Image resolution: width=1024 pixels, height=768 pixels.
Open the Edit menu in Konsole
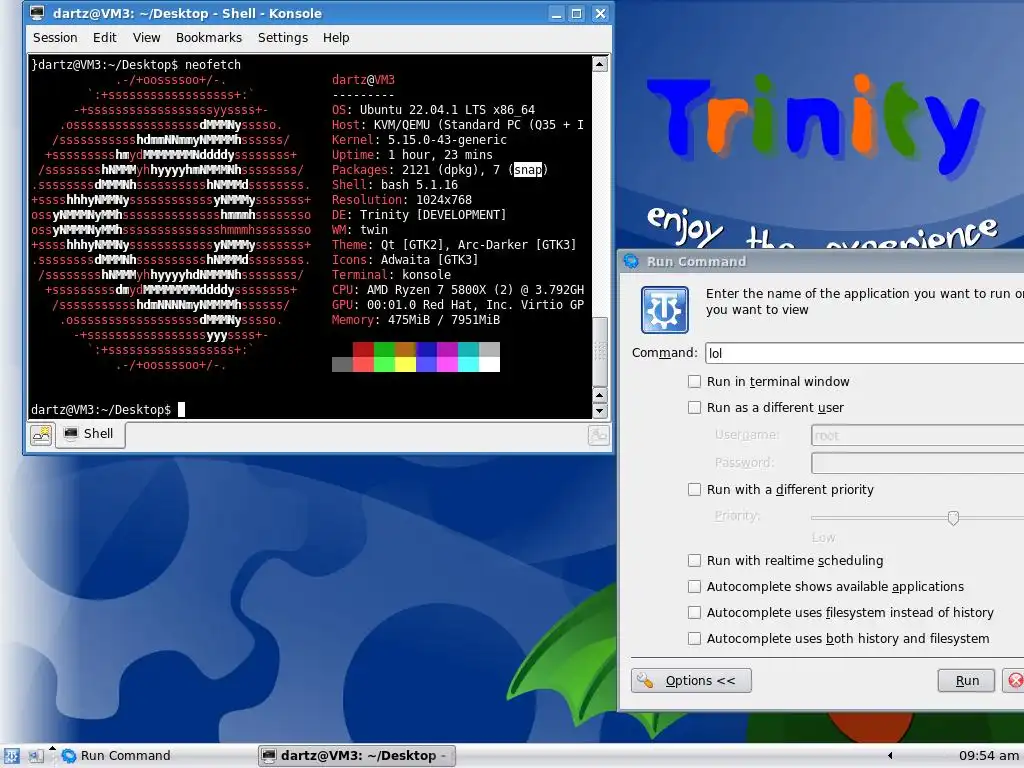tap(104, 38)
